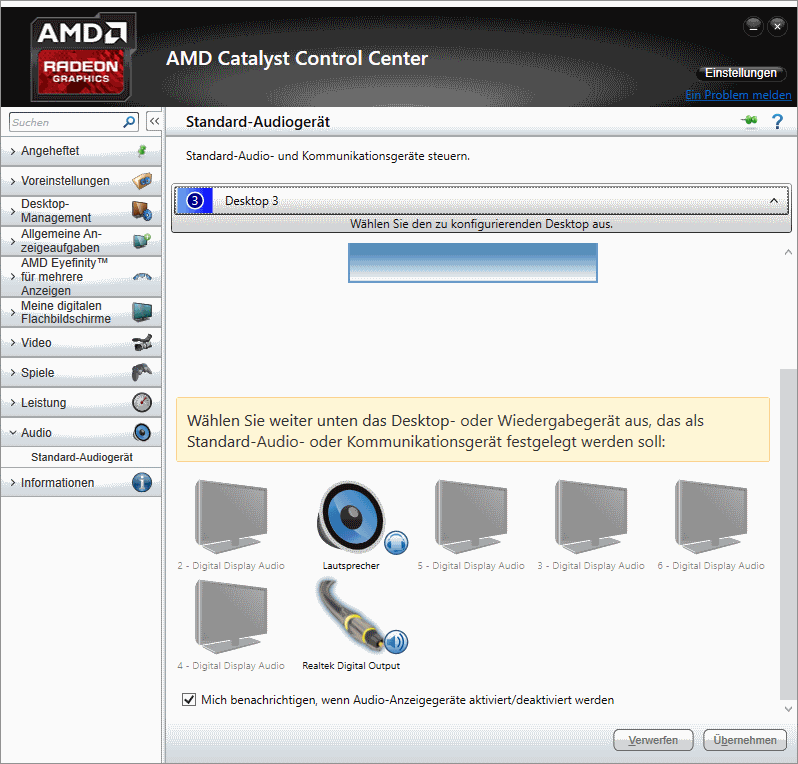Image resolution: width=798 pixels, height=764 pixels.
Task: Open help via the question mark icon
Action: click(x=777, y=122)
